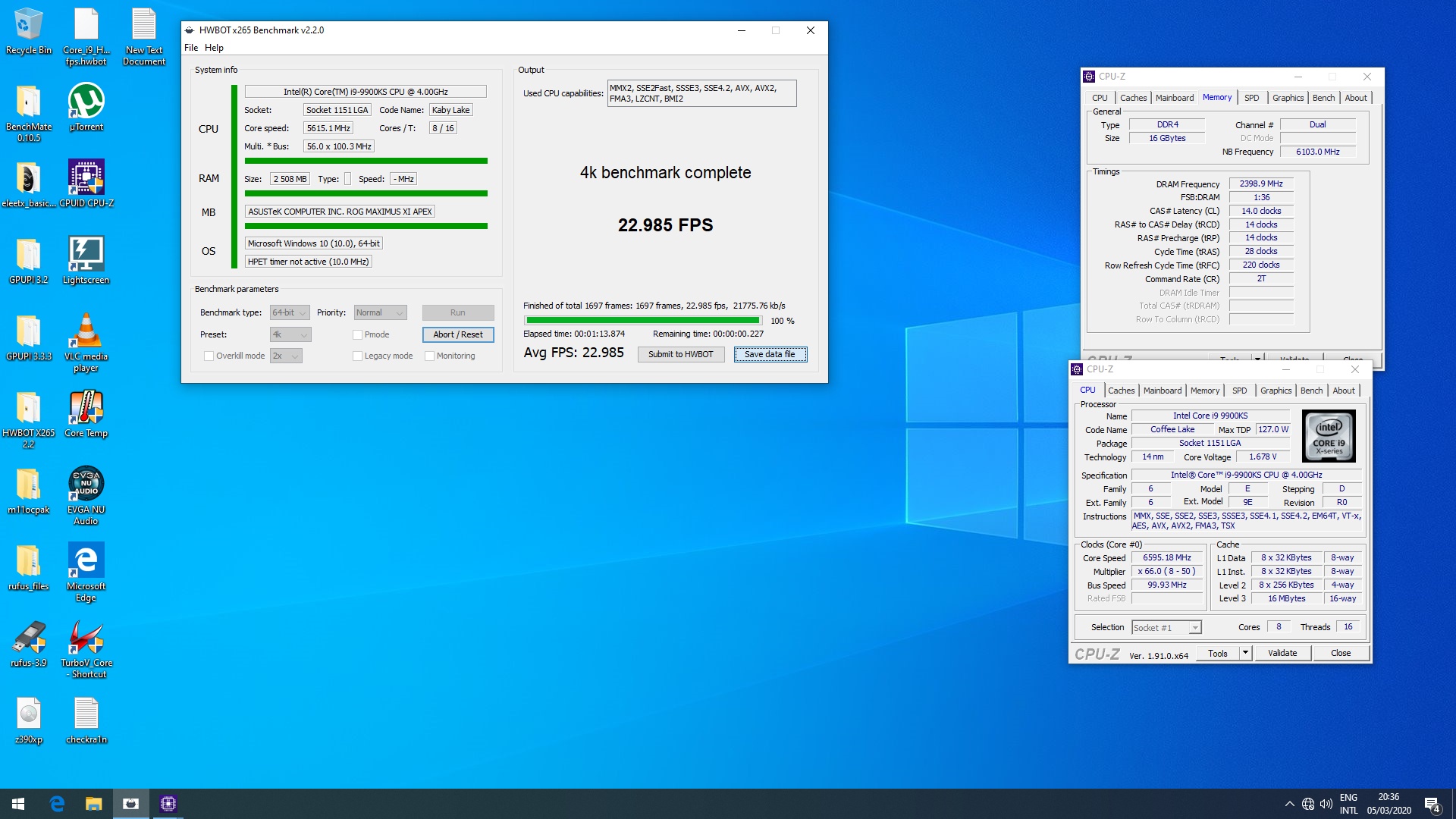Open About tab in the rear CPU-Z window

1356,98
